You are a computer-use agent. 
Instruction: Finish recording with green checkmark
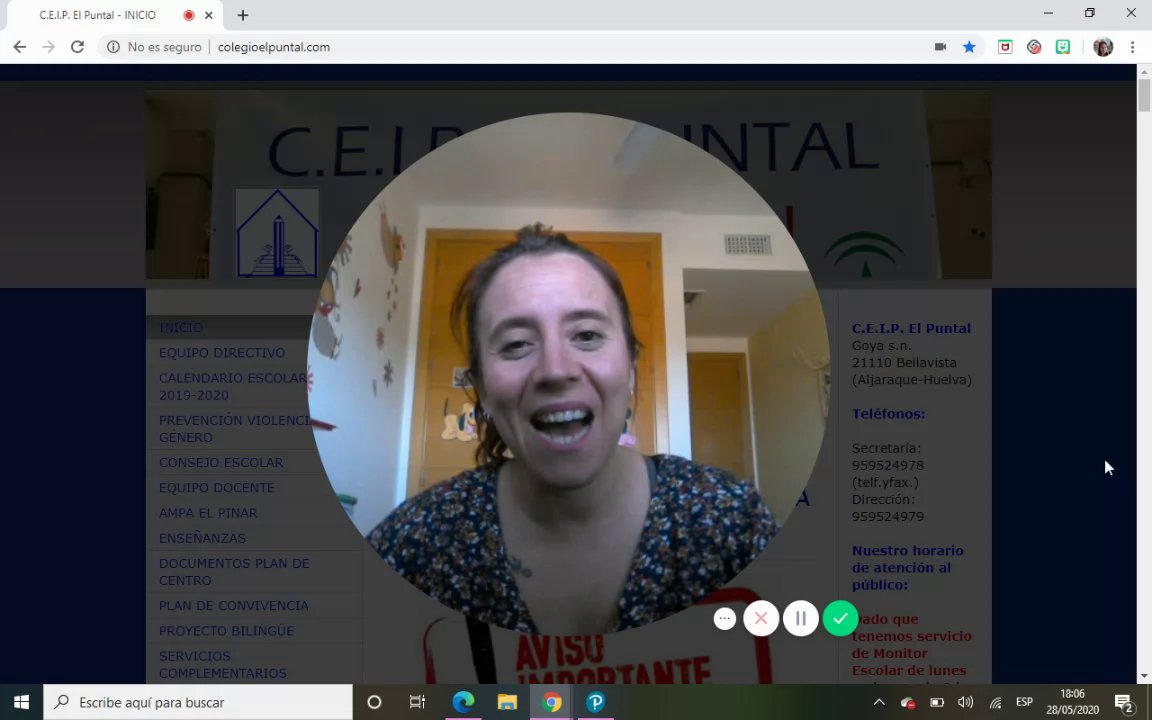(840, 619)
